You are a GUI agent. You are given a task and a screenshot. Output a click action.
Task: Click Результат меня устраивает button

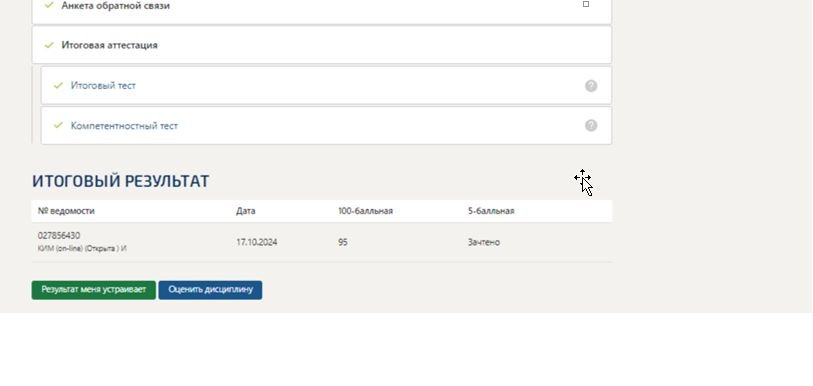tap(93, 290)
